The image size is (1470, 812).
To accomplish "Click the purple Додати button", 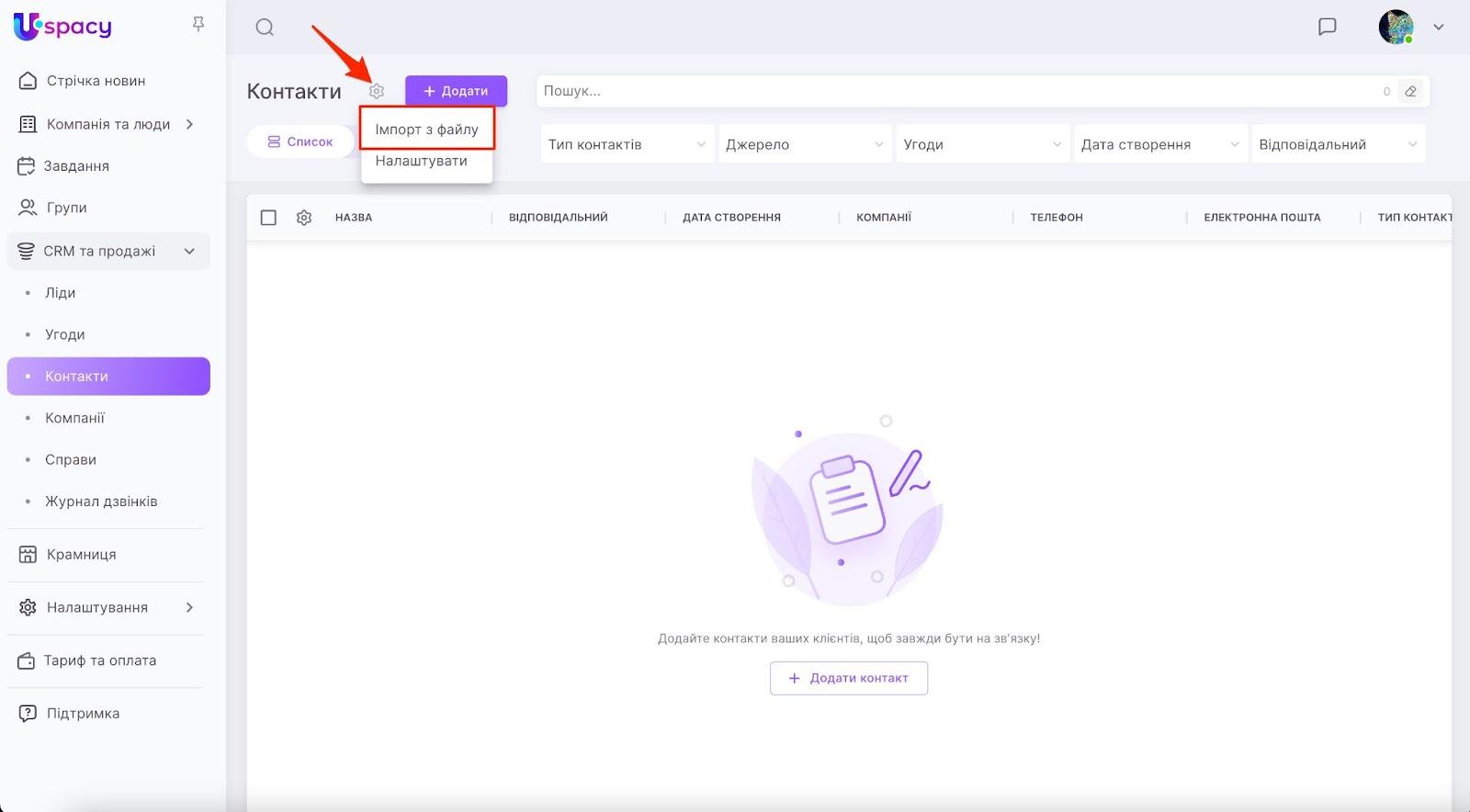I will [x=456, y=91].
